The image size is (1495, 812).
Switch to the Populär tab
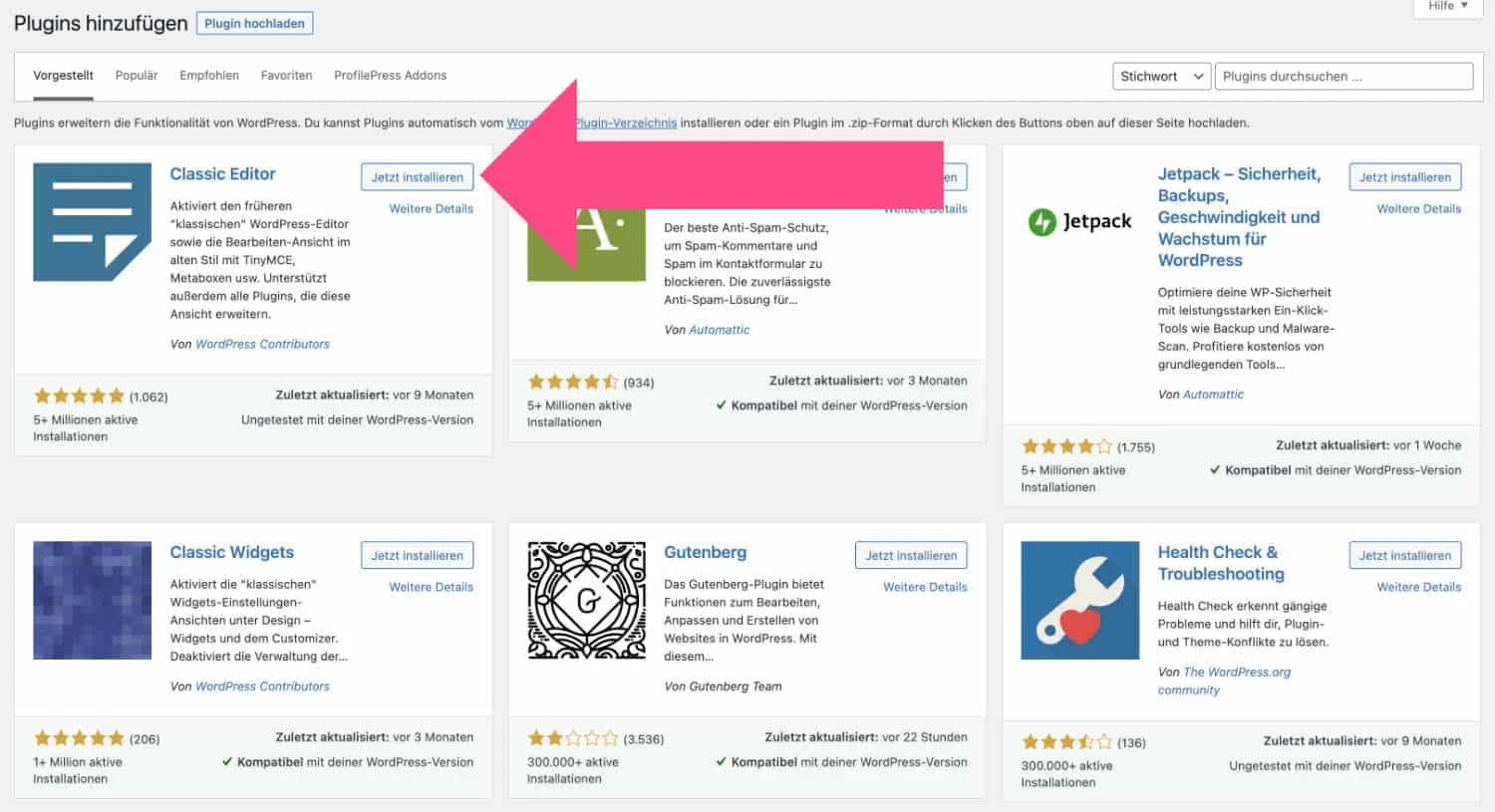(136, 75)
